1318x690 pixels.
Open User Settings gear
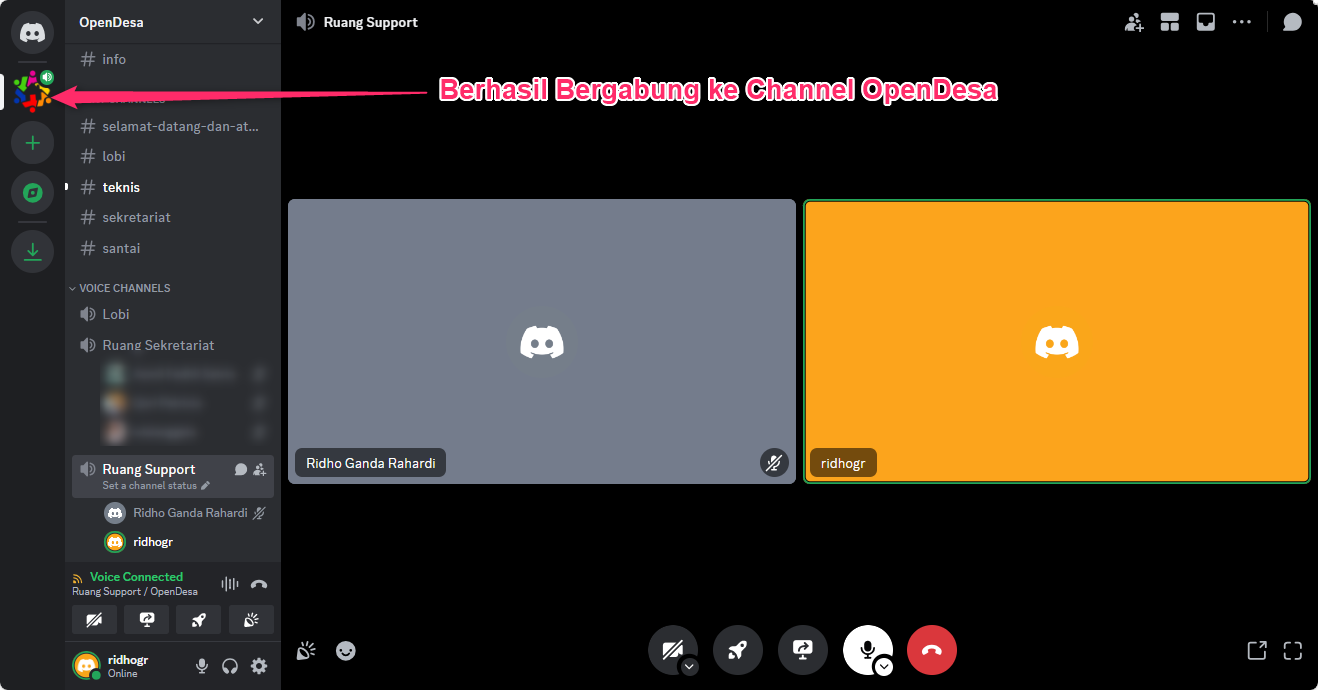click(x=259, y=666)
